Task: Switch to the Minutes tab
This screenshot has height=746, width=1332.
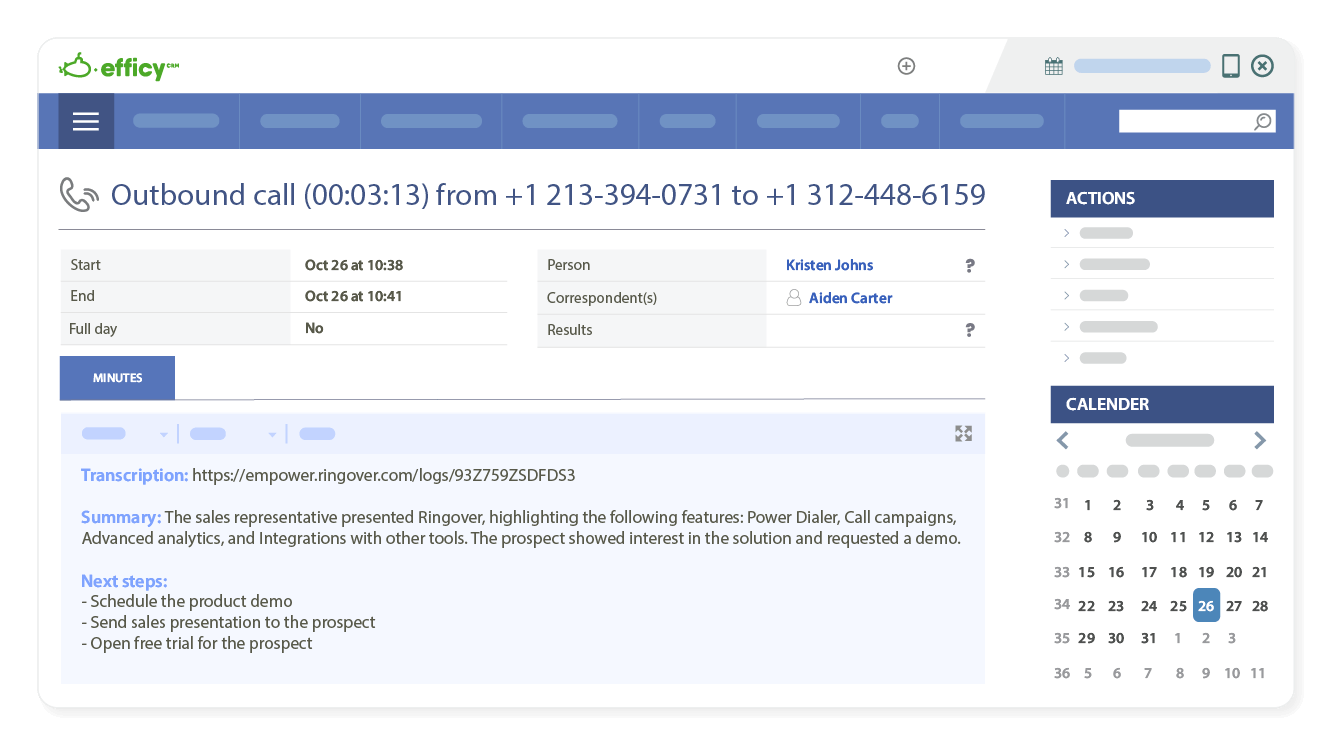Action: [x=116, y=377]
